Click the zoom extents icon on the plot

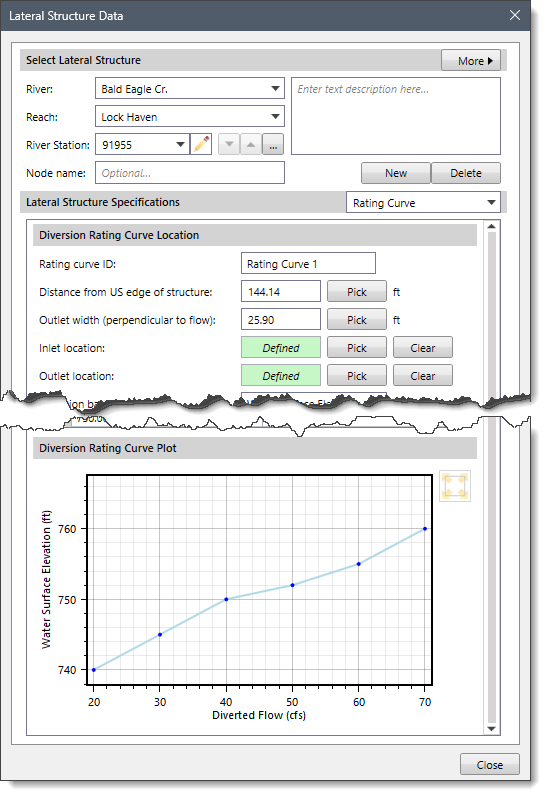455,486
